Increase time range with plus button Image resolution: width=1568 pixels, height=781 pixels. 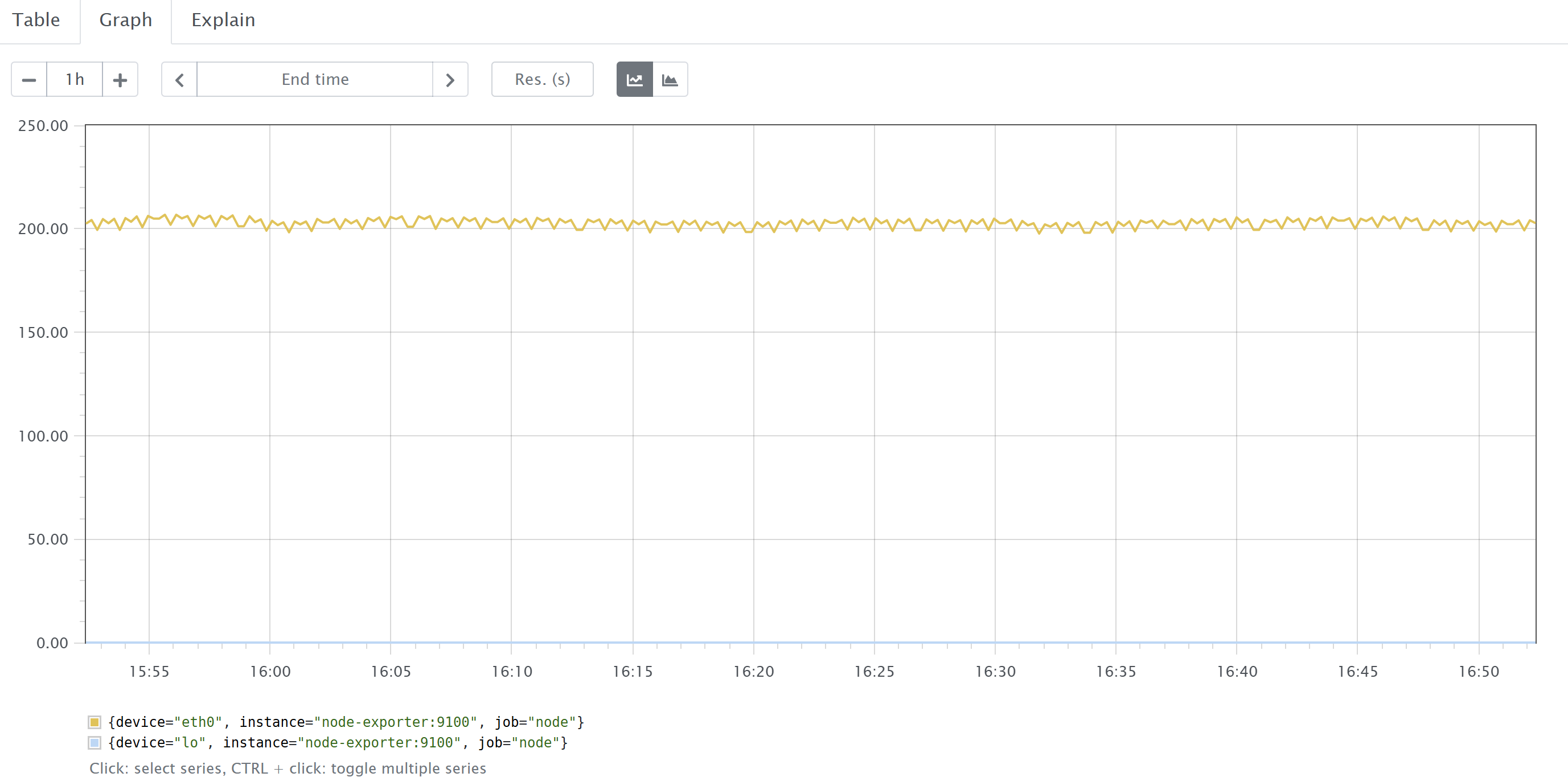pos(120,79)
